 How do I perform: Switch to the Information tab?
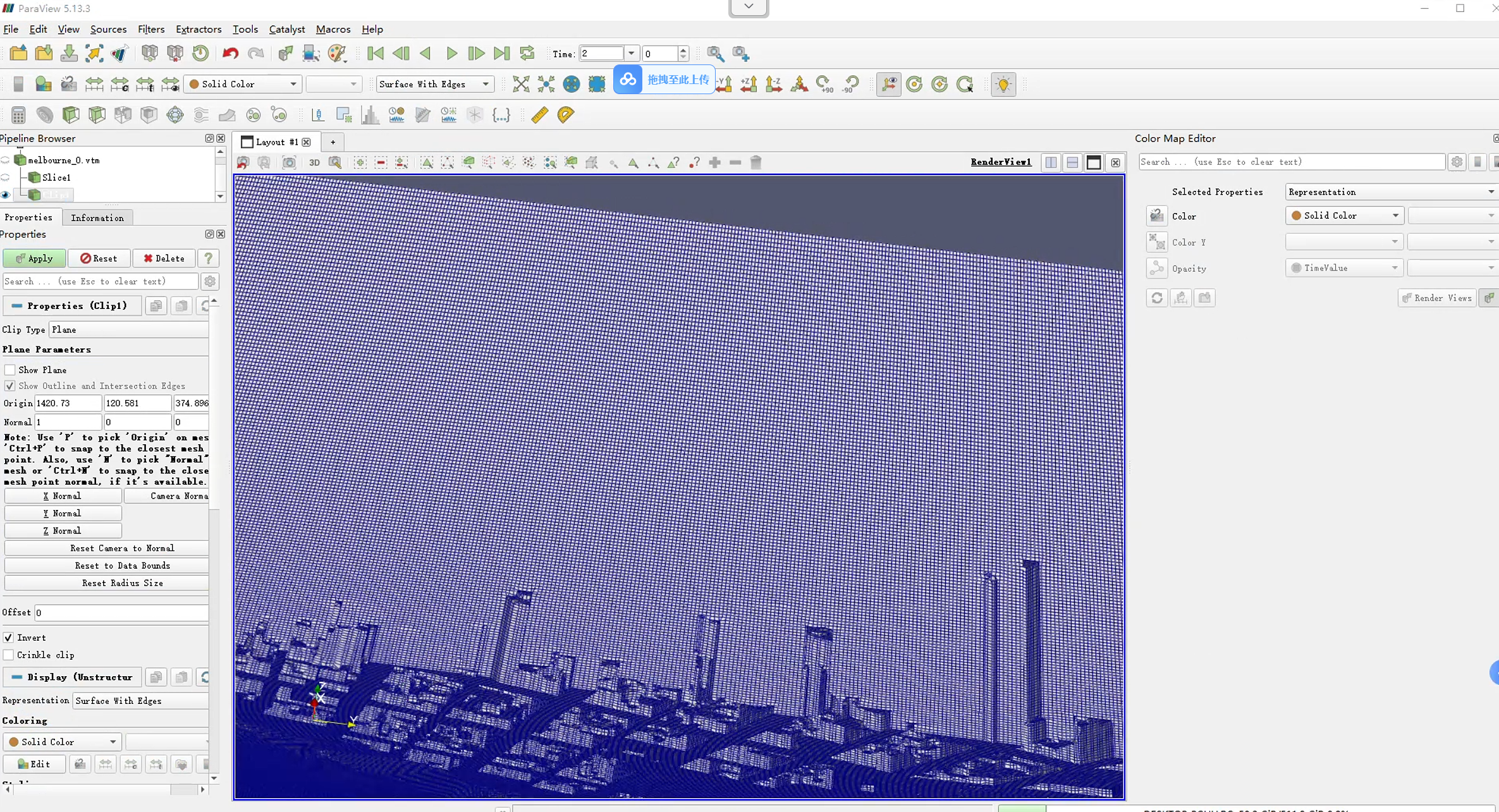click(x=97, y=218)
